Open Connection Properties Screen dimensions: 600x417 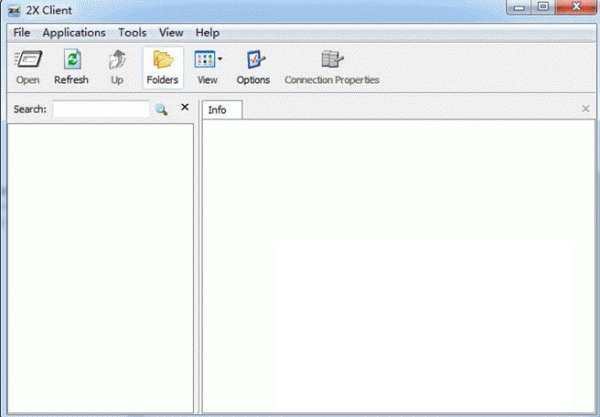point(332,67)
